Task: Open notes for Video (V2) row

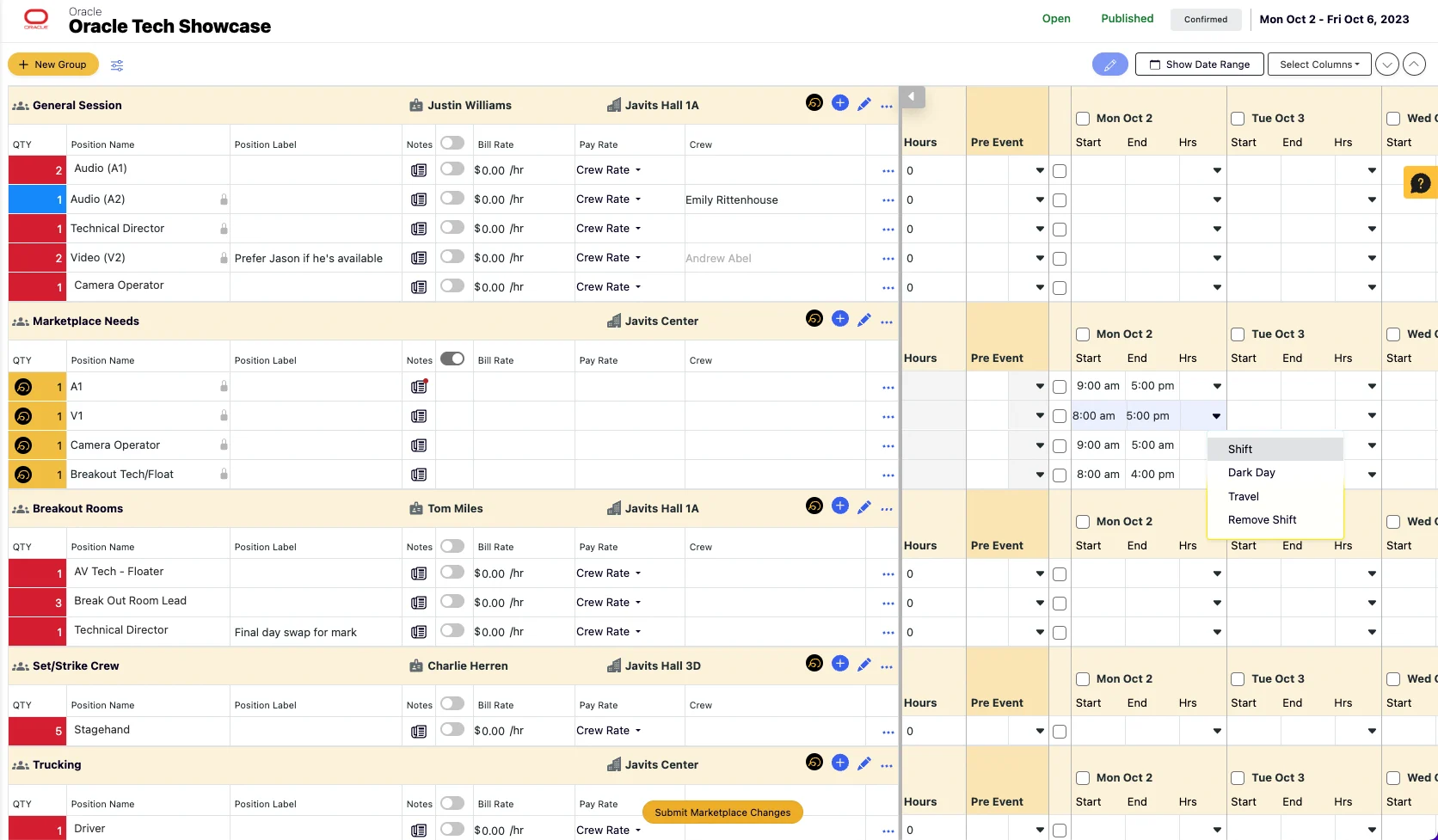Action: pyautogui.click(x=419, y=258)
